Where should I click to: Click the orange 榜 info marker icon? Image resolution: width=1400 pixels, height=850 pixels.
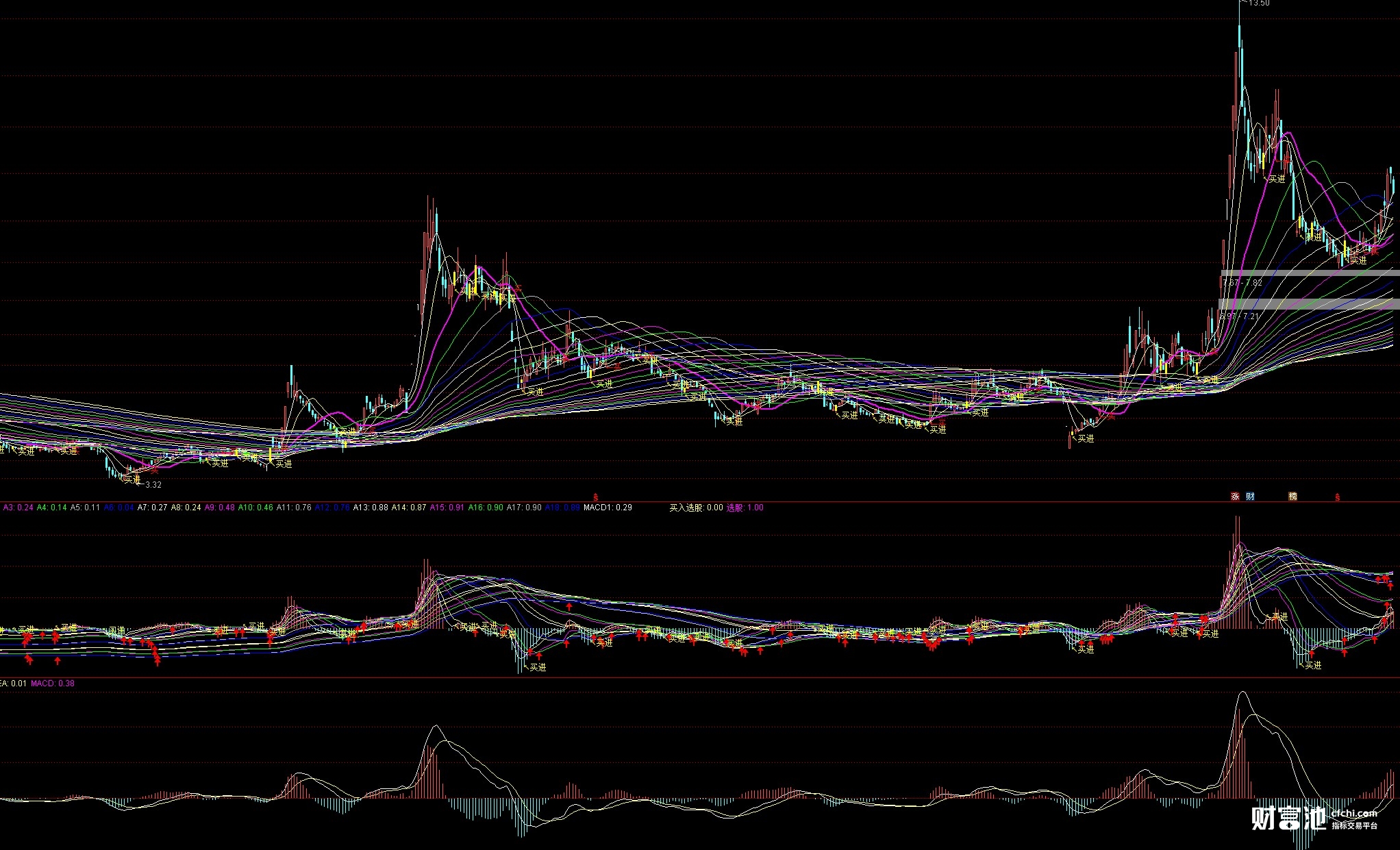1292,497
